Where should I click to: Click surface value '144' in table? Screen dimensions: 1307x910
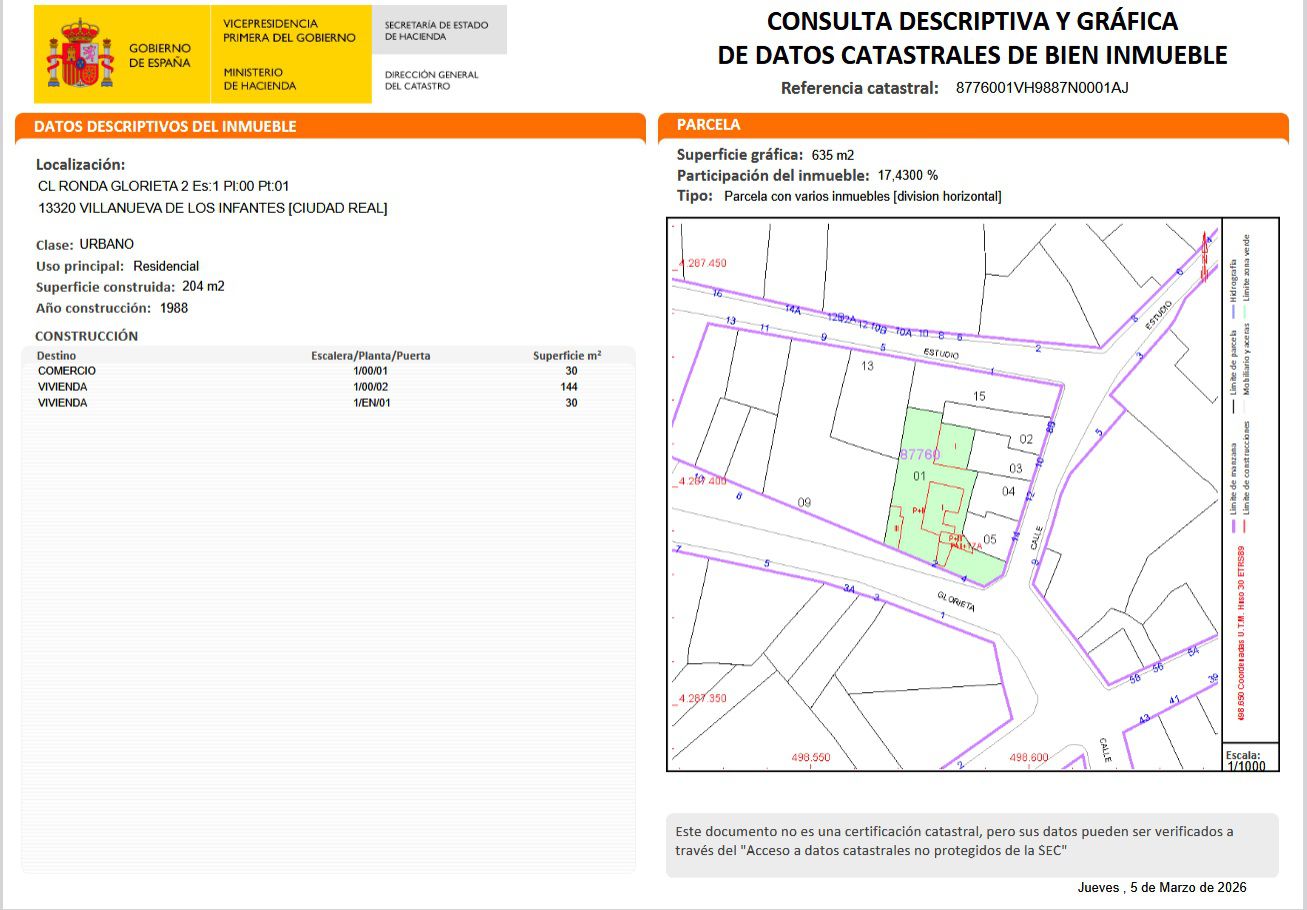point(570,387)
